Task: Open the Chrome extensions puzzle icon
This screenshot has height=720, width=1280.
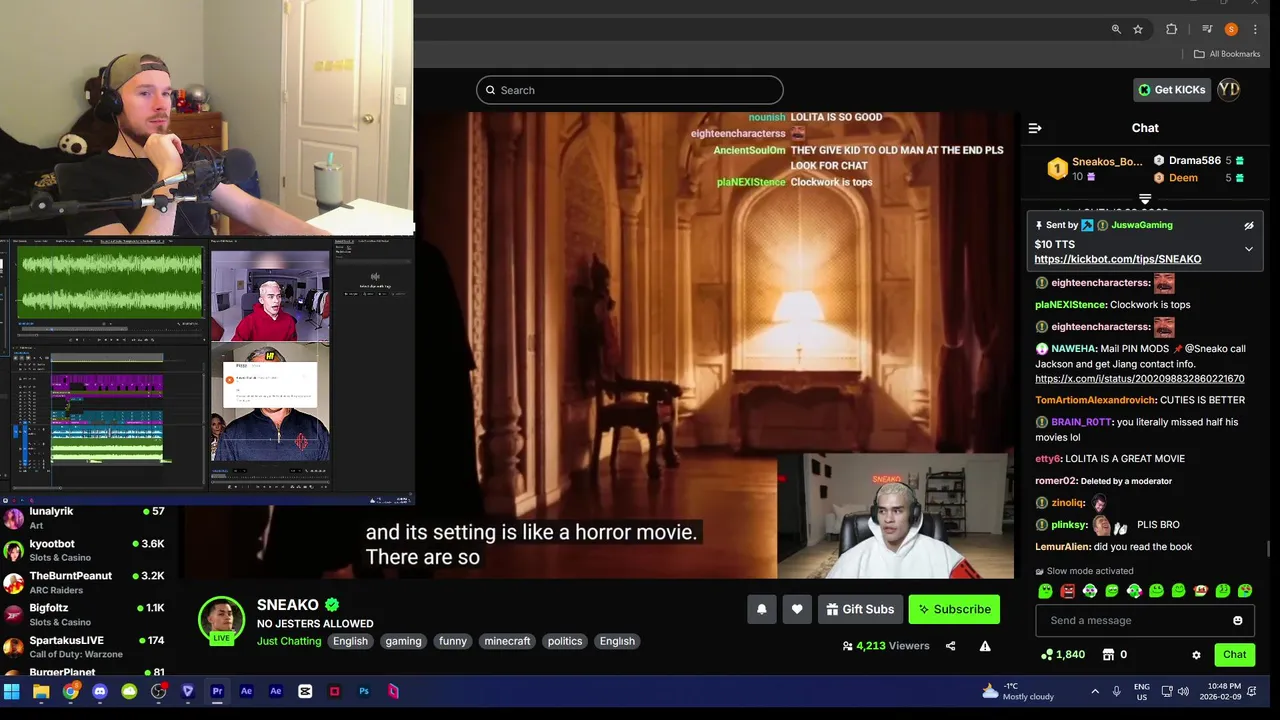Action: pos(1172,29)
